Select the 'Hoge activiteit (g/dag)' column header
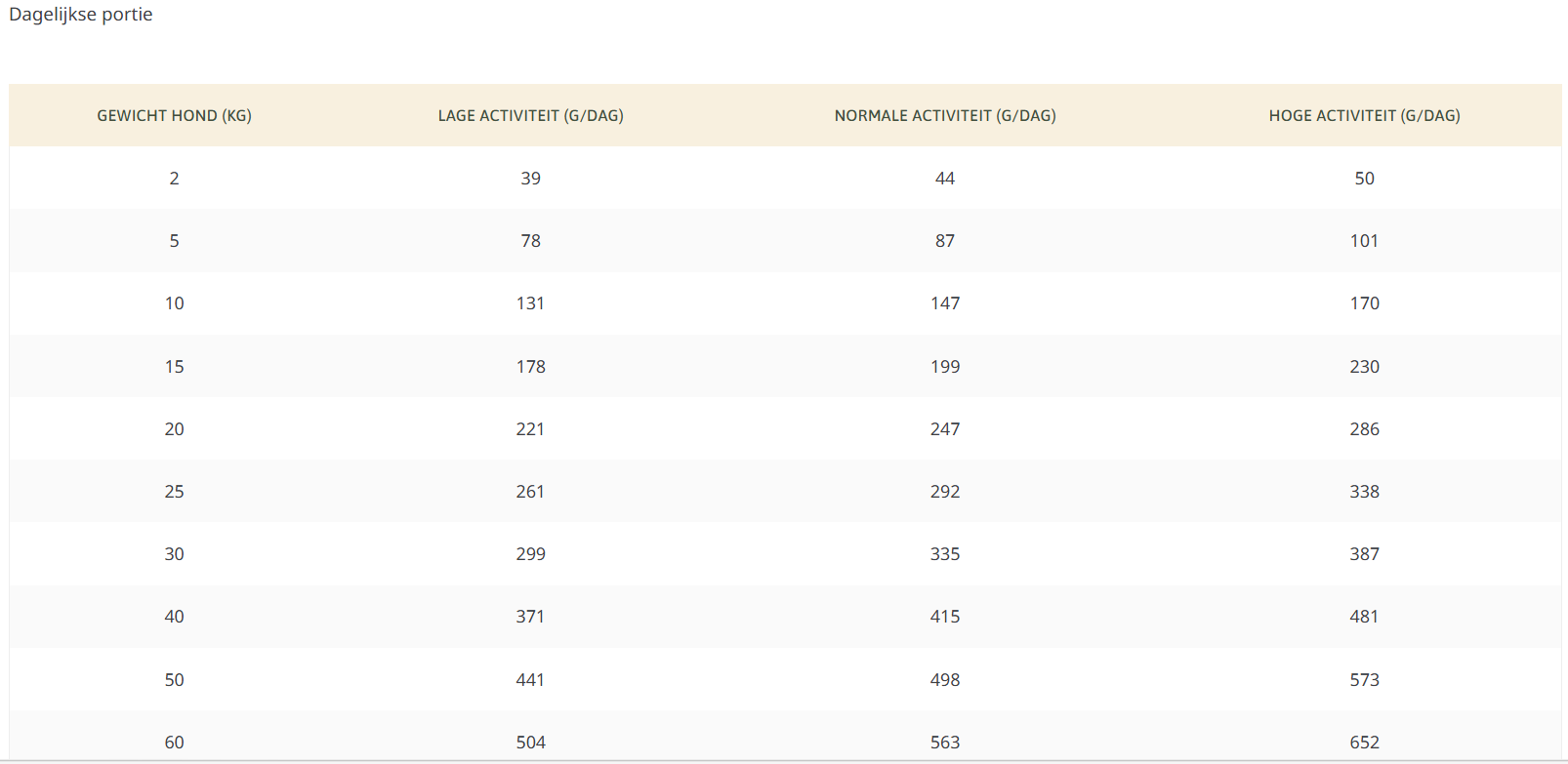 pos(1364,115)
